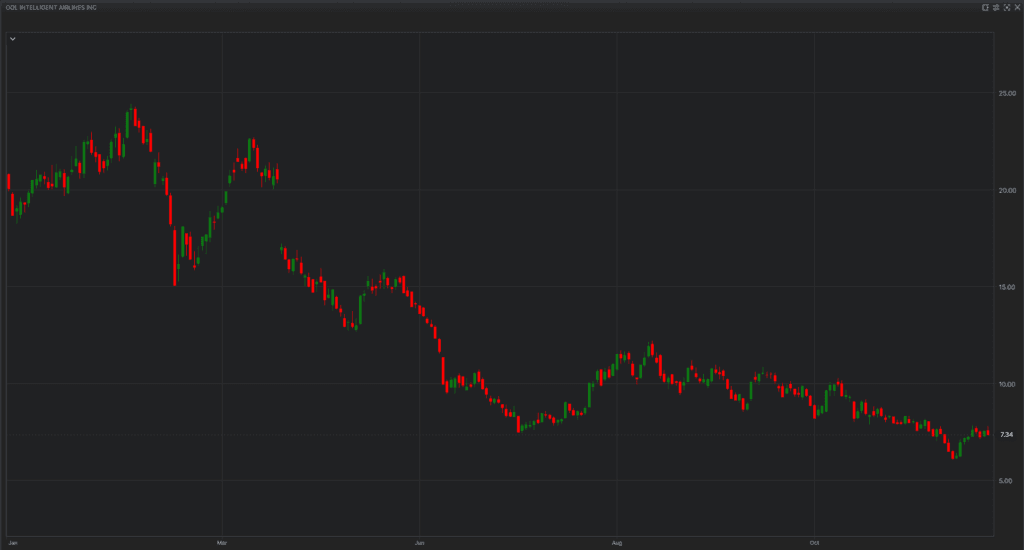The height and width of the screenshot is (550, 1024).
Task: Click the fullscreen focus icon
Action: [x=1006, y=8]
